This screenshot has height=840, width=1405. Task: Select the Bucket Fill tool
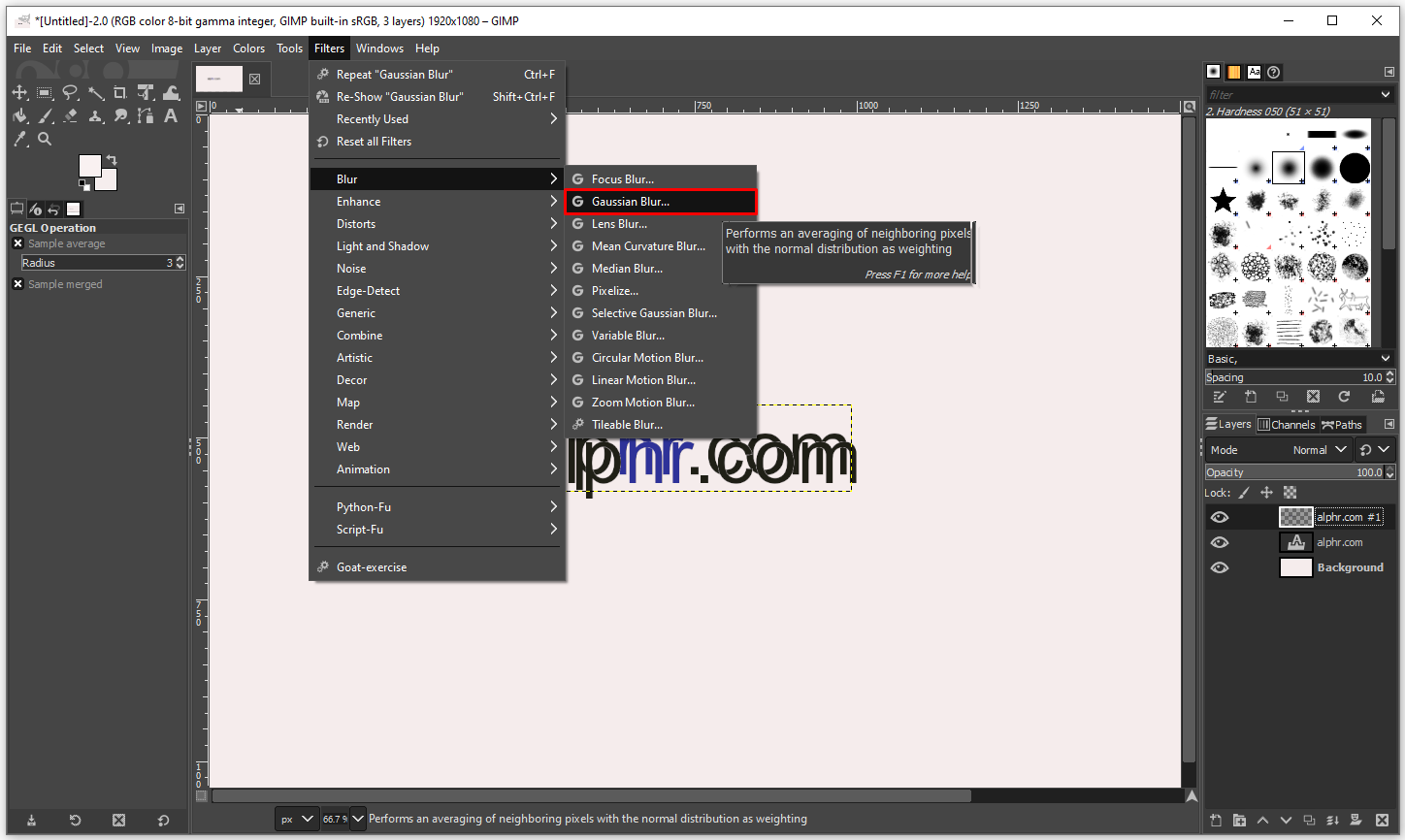click(x=19, y=116)
